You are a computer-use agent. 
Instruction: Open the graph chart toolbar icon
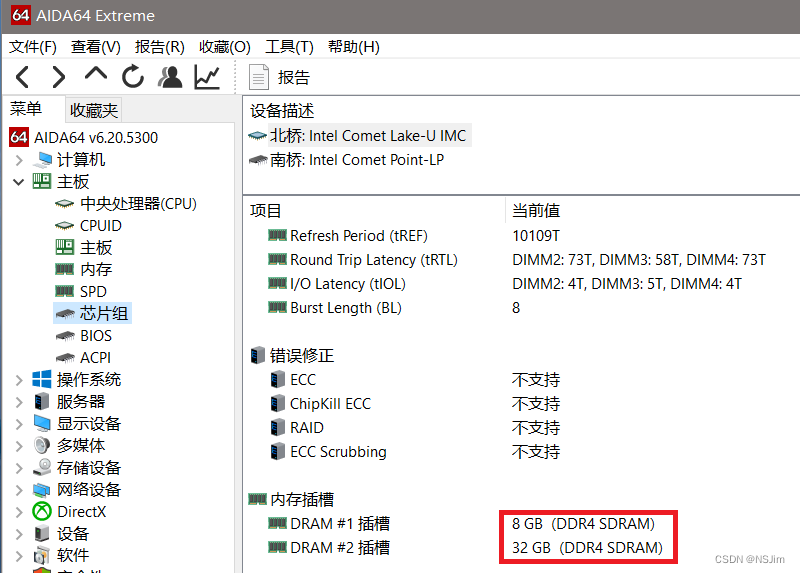207,78
